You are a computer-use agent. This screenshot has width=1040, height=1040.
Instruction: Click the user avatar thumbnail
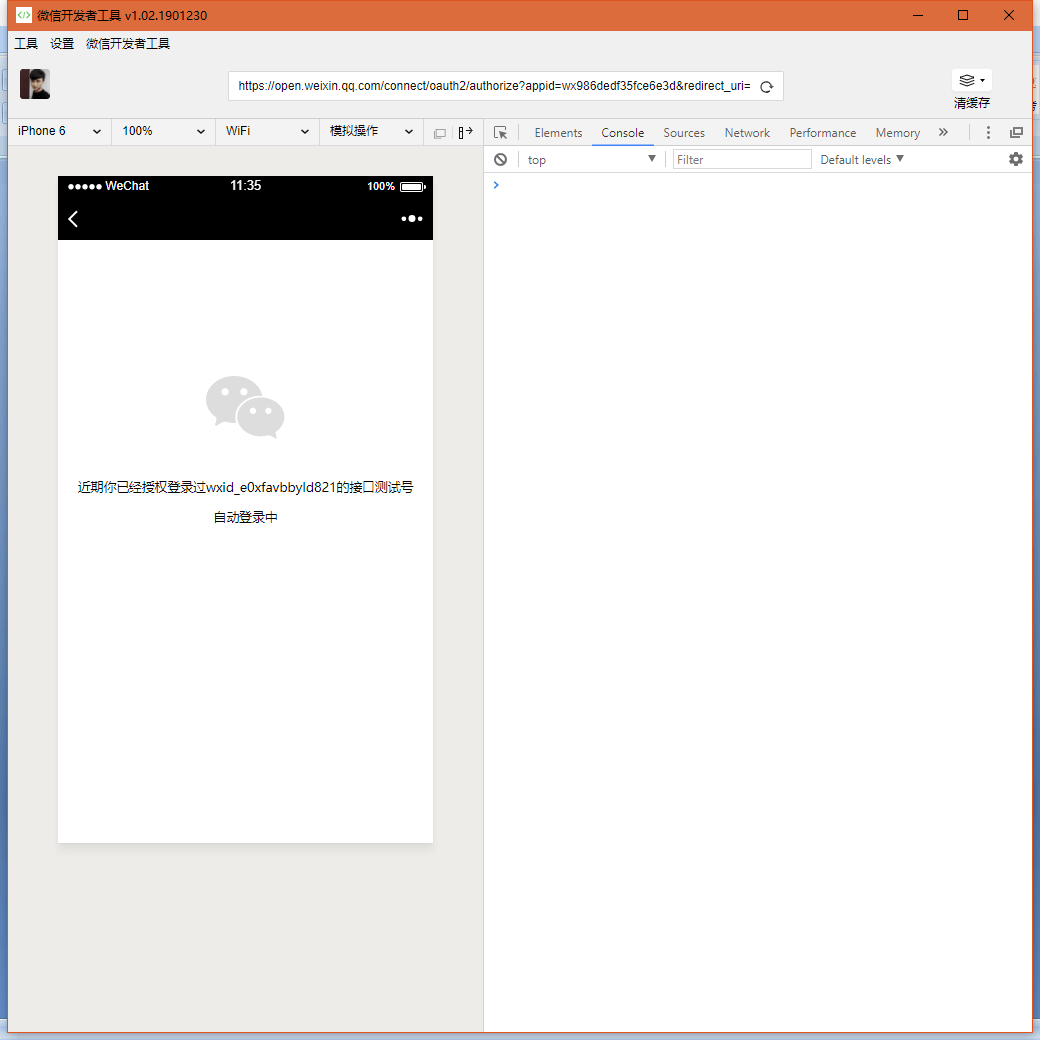pyautogui.click(x=35, y=84)
